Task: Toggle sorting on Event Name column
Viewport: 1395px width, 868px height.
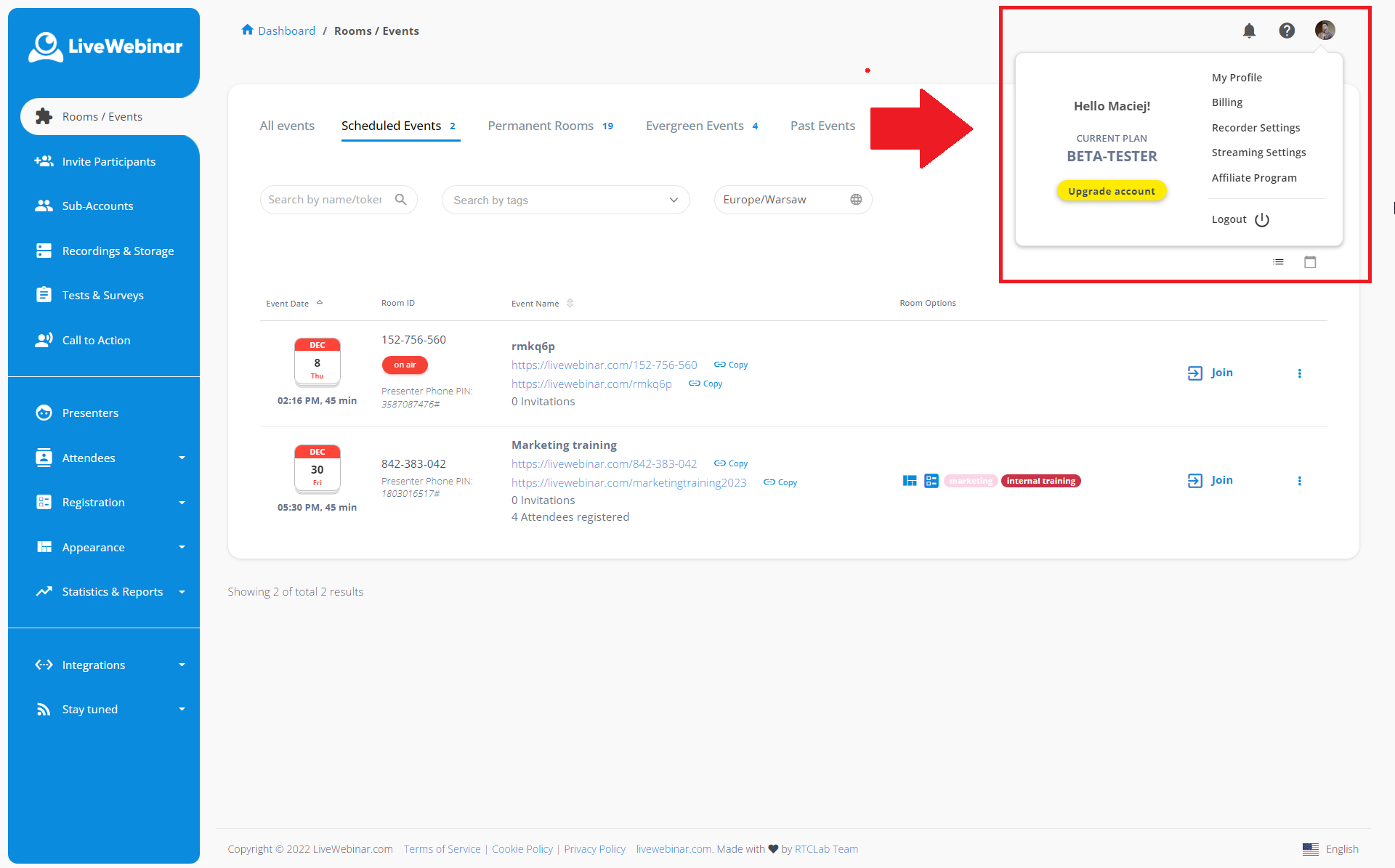Action: point(570,304)
